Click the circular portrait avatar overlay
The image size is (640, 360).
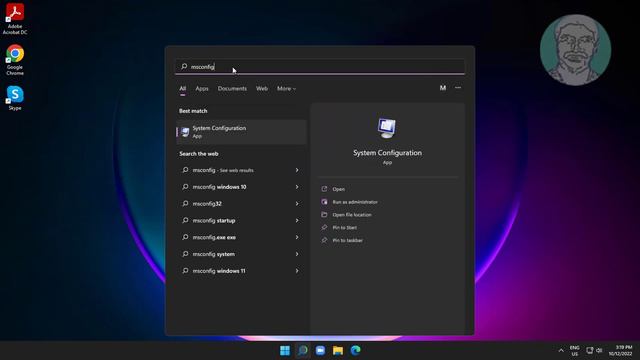point(575,50)
